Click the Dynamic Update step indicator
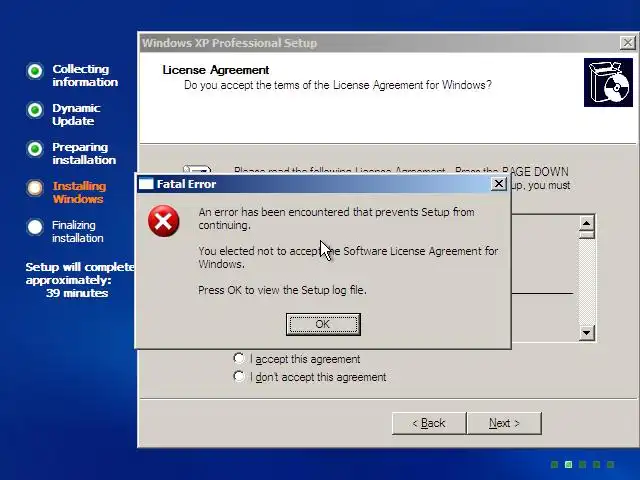This screenshot has height=480, width=640. (35, 110)
